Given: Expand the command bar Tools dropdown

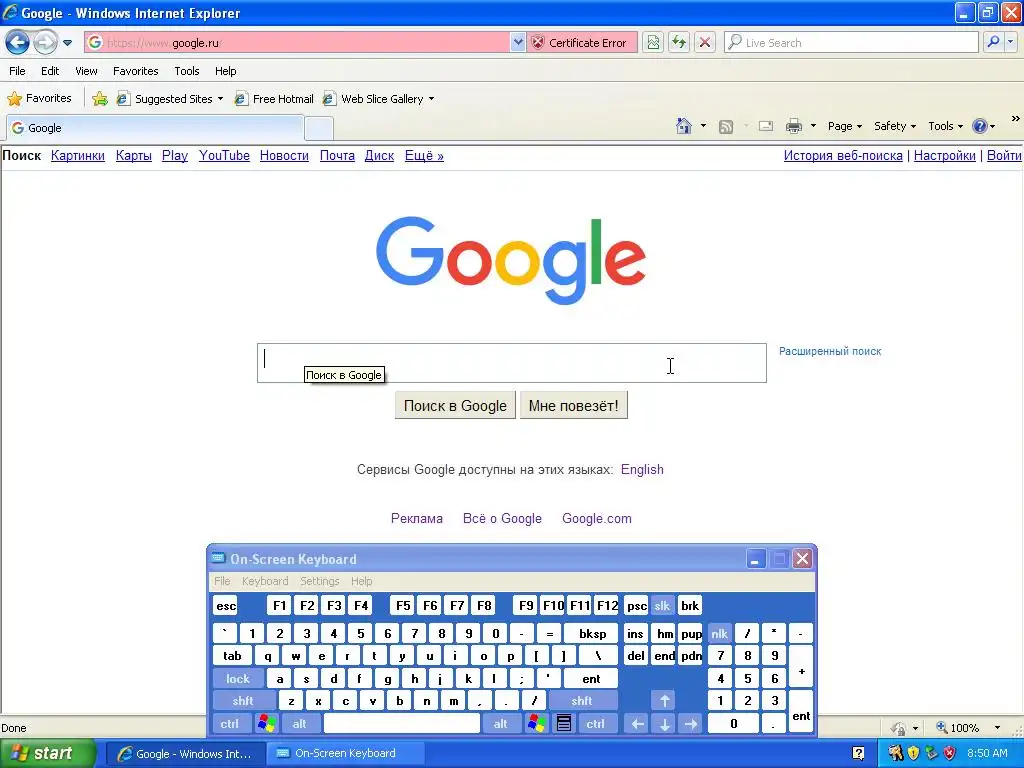Looking at the screenshot, I should click(x=946, y=126).
